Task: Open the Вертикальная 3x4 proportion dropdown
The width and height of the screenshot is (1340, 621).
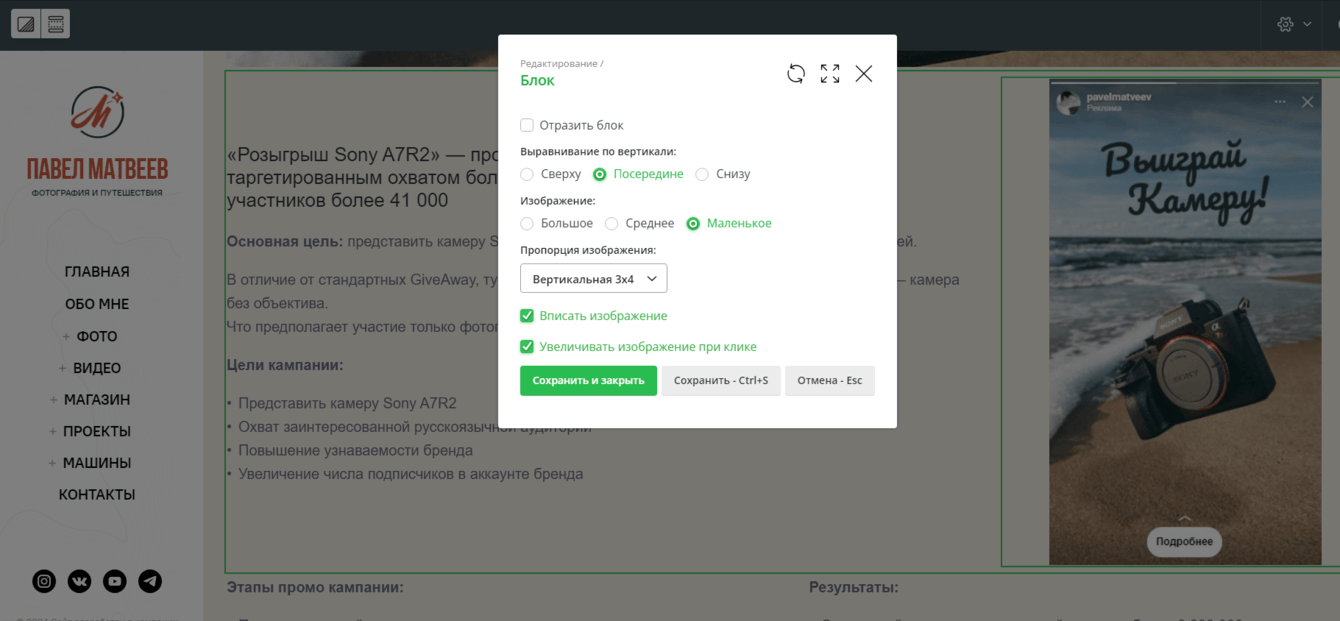Action: [x=593, y=278]
